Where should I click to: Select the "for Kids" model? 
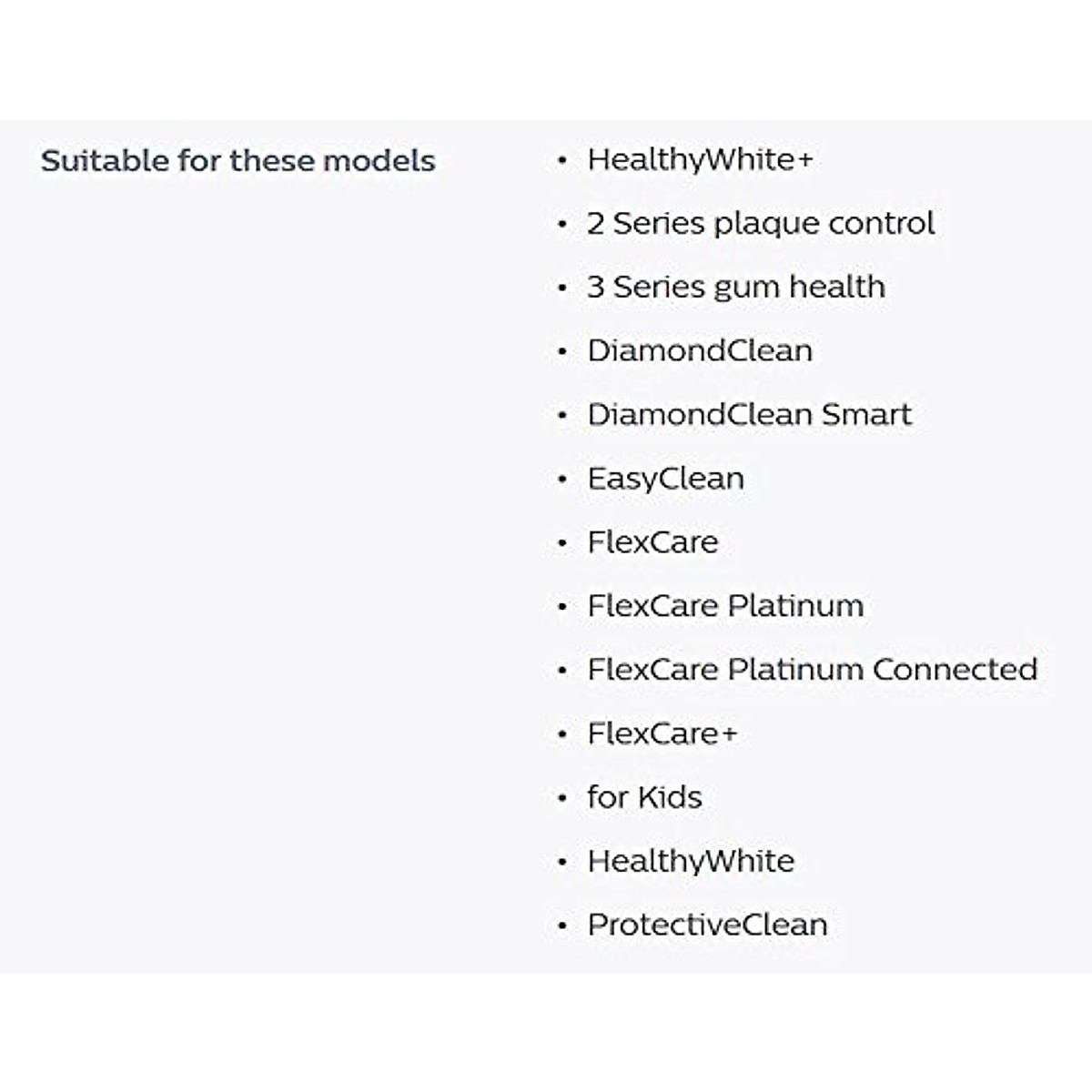click(644, 797)
